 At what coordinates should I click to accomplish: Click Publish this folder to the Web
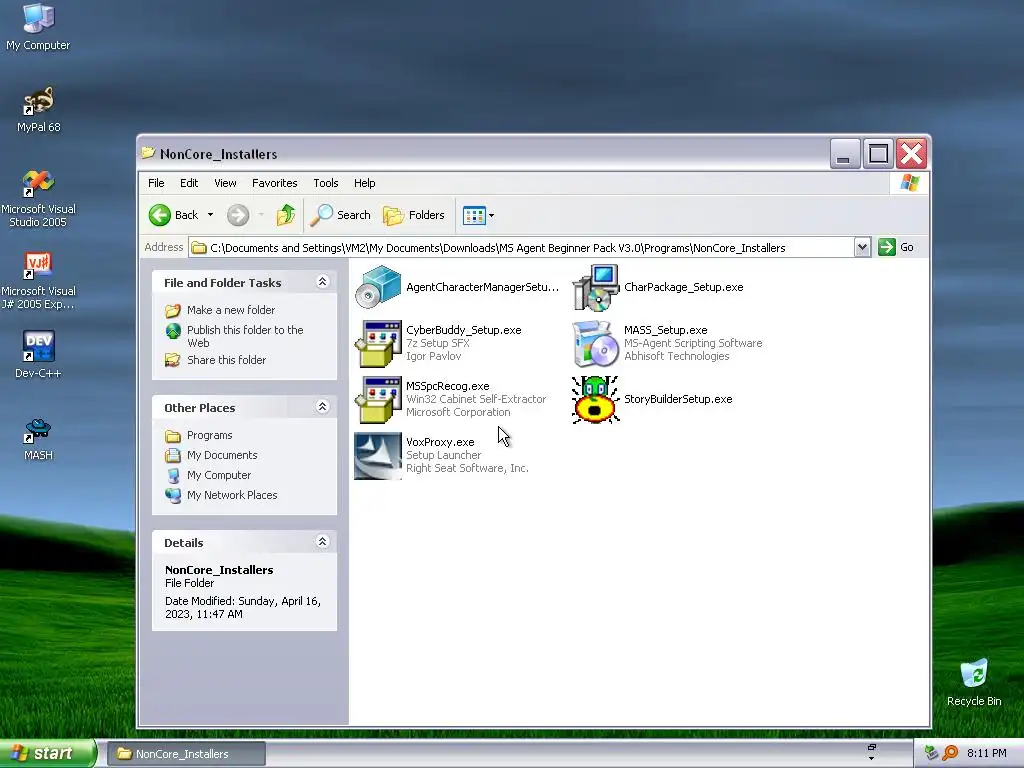245,336
